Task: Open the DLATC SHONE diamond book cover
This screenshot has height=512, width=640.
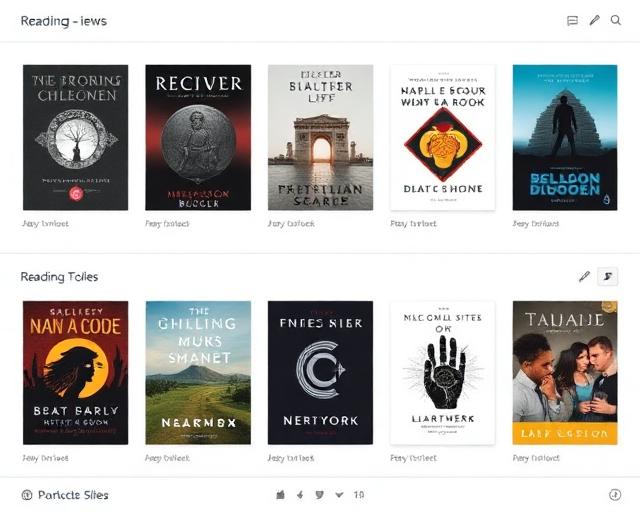Action: 443,137
